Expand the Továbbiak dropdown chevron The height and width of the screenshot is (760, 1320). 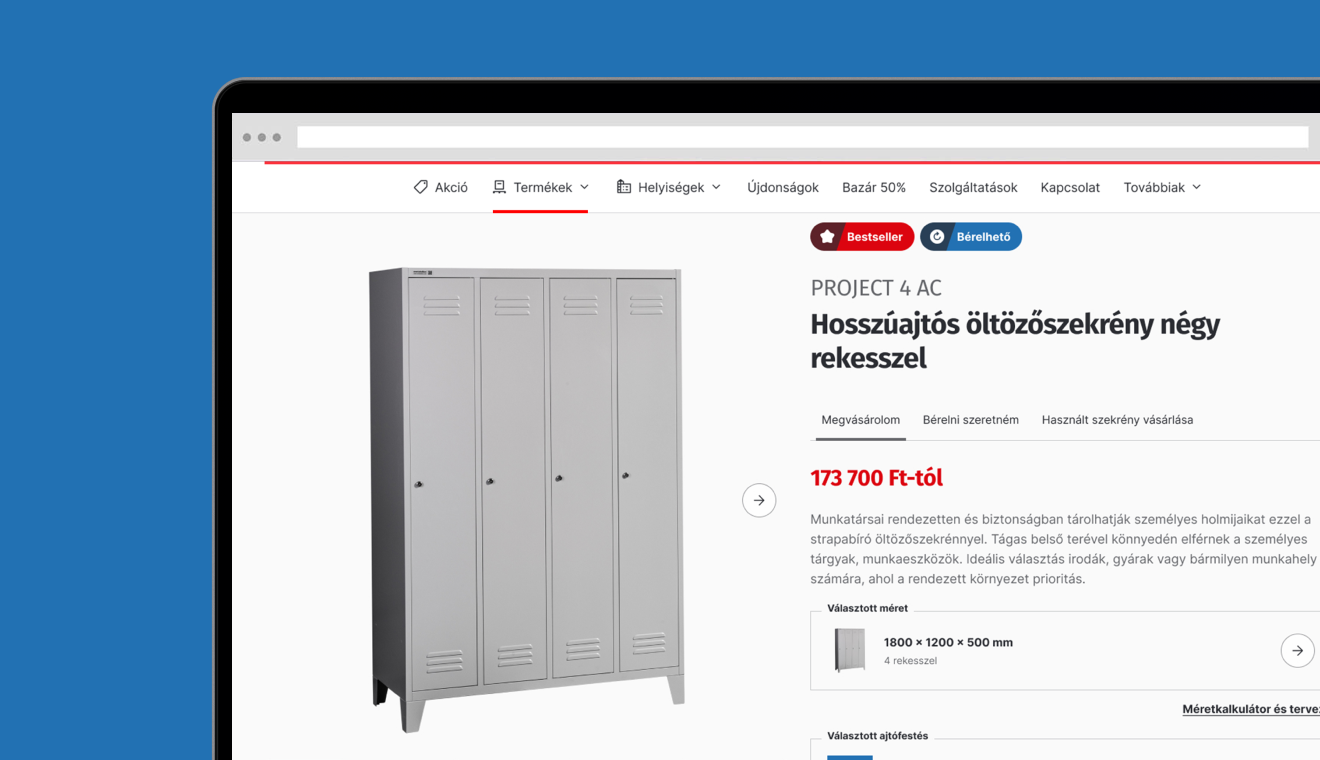click(x=1197, y=187)
